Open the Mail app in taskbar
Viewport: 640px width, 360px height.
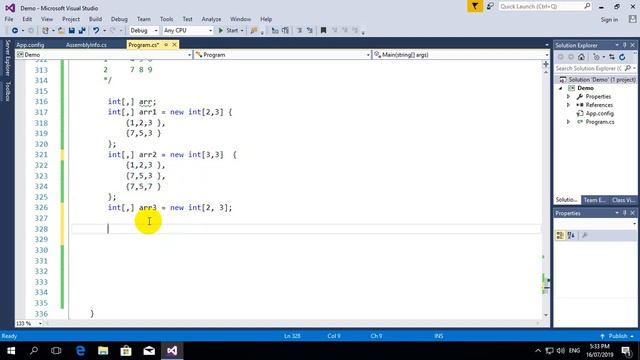pos(149,351)
